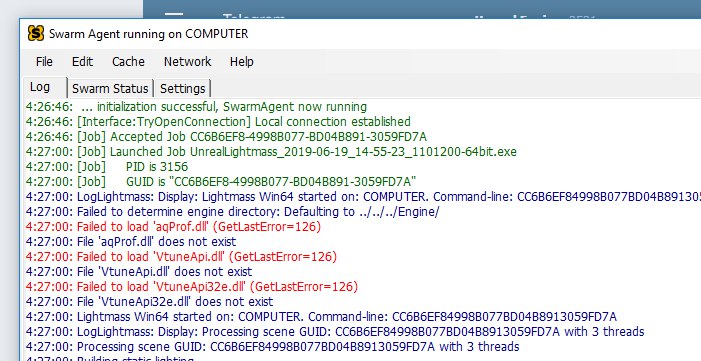Click the "File 'VtuneApi.dll' does not exist" line
This screenshot has width=701, height=361.
pos(139,272)
